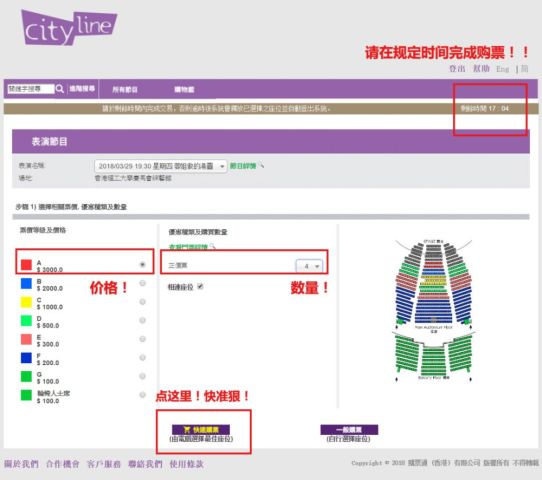The image size is (542, 480).
Task: Click the Cityline logo
Action: [x=69, y=28]
